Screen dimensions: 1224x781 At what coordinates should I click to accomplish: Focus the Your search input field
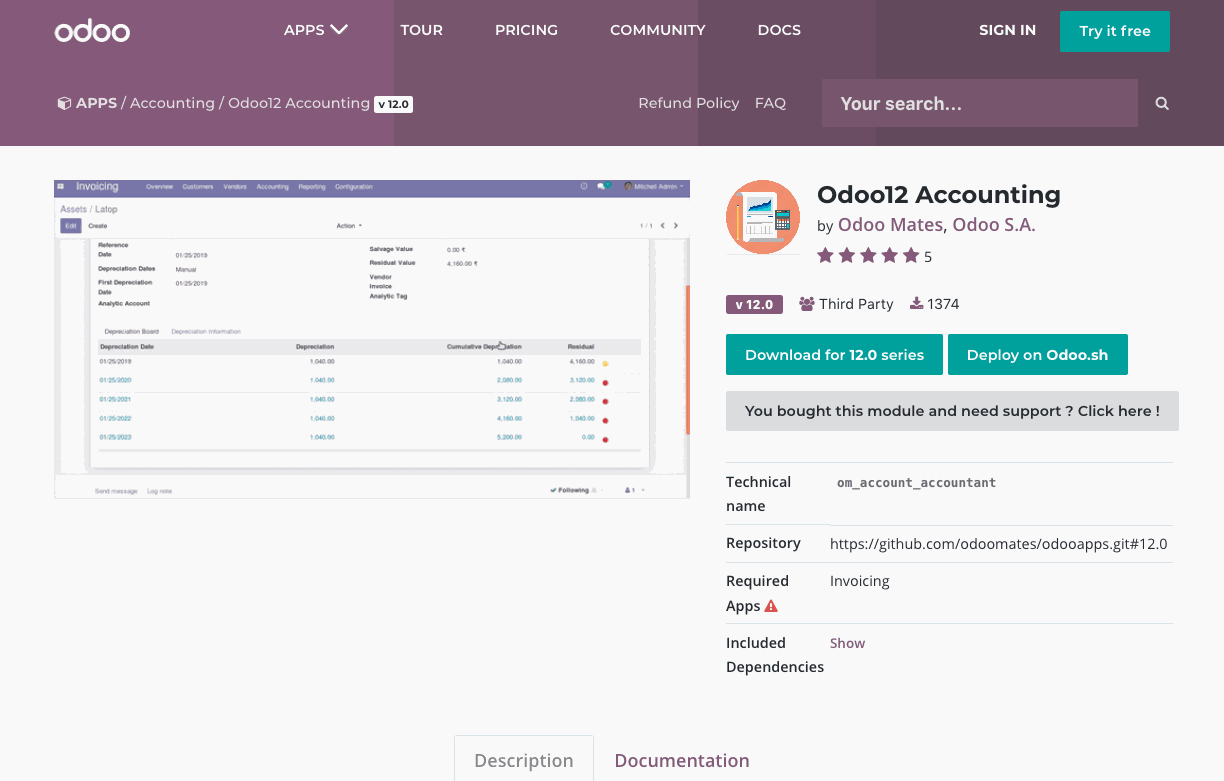tap(980, 103)
